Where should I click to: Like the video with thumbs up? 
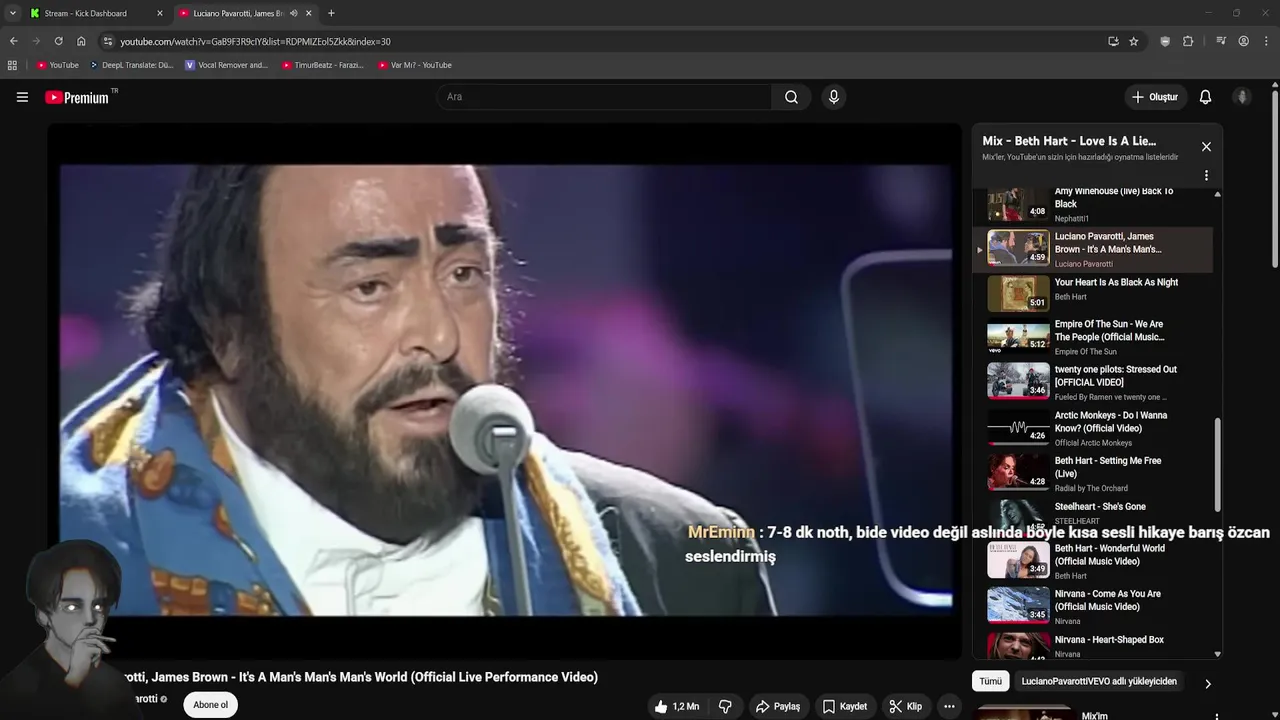pos(676,706)
